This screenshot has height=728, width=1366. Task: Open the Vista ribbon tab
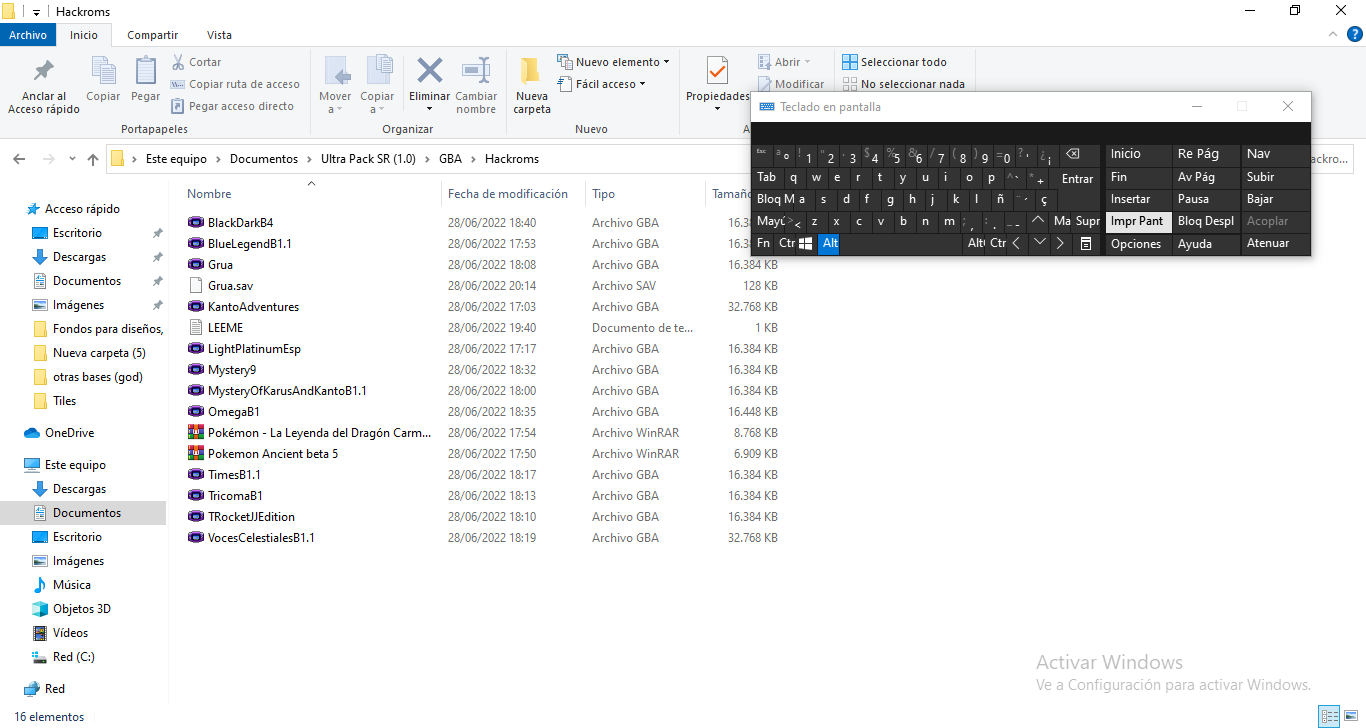218,35
